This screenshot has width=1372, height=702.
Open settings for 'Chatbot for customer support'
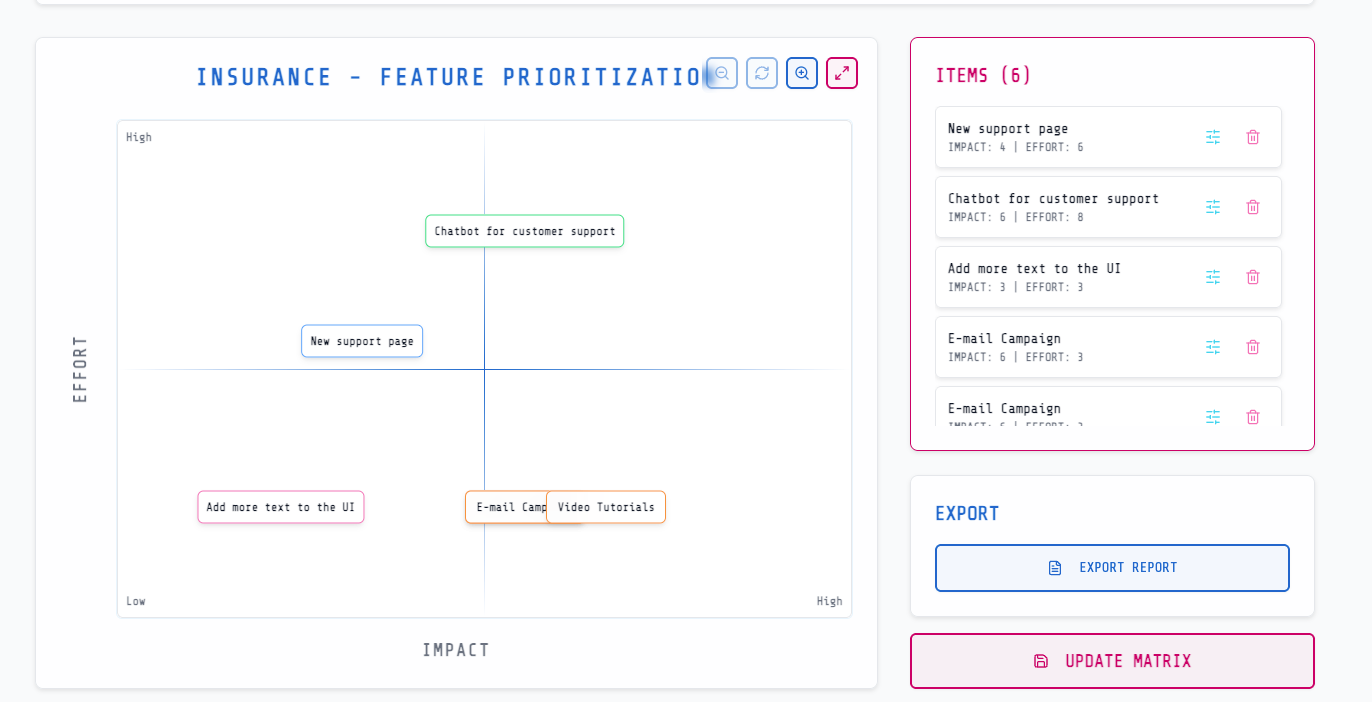[x=1213, y=207]
